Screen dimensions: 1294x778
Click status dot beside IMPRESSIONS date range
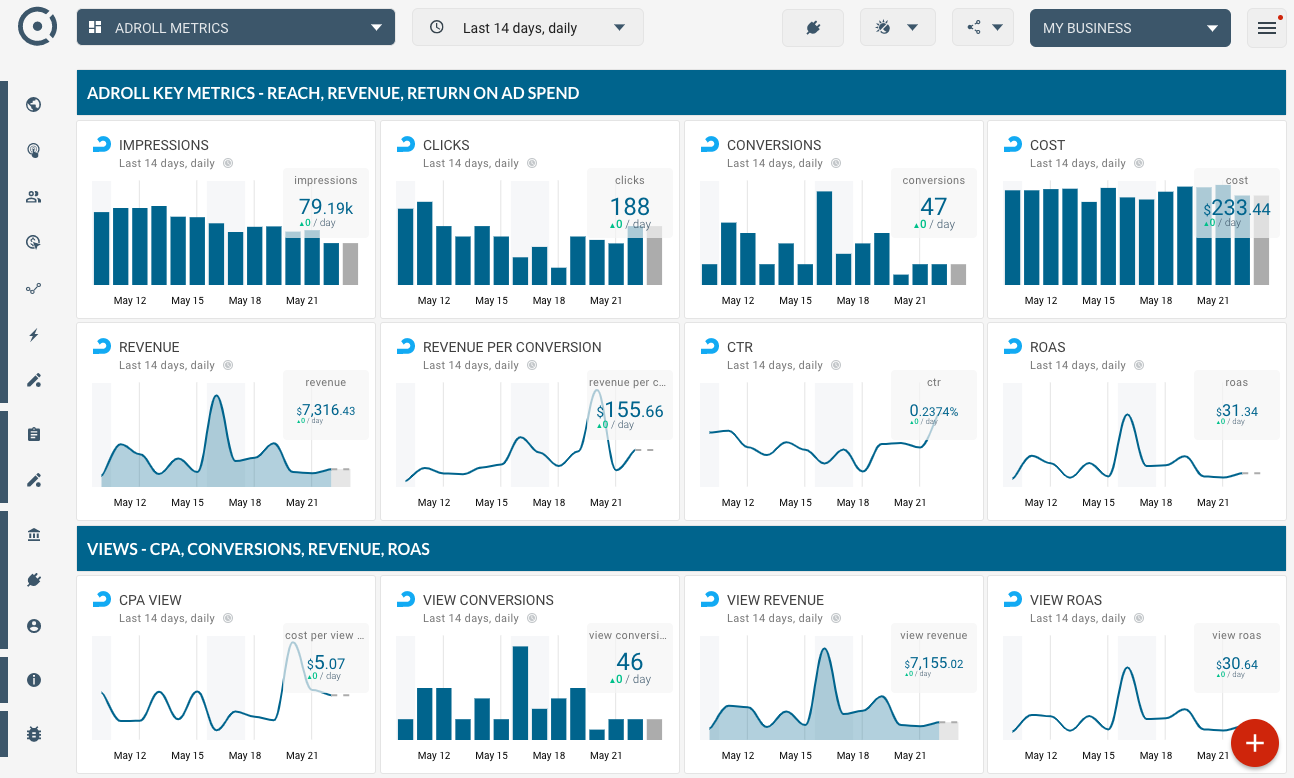coord(228,163)
